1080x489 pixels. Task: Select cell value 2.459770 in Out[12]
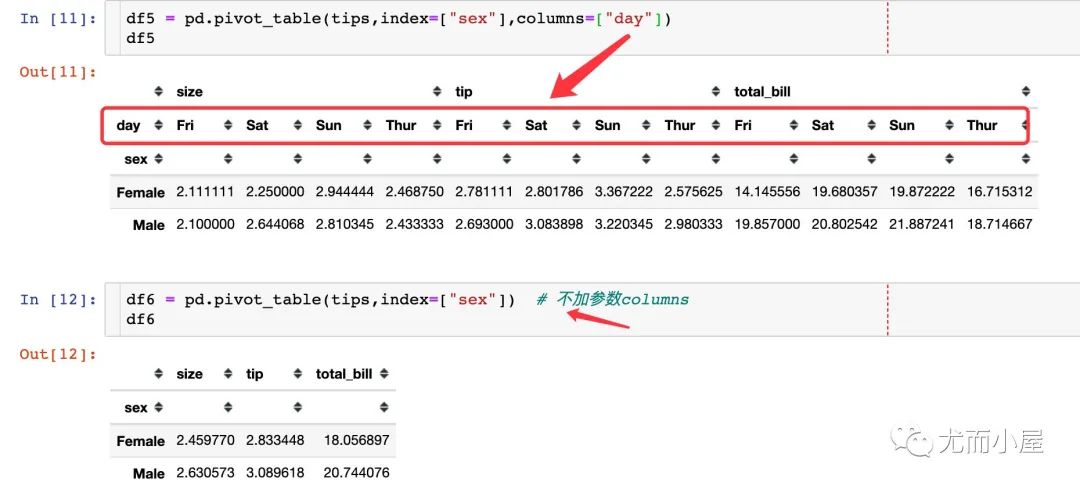tap(205, 441)
